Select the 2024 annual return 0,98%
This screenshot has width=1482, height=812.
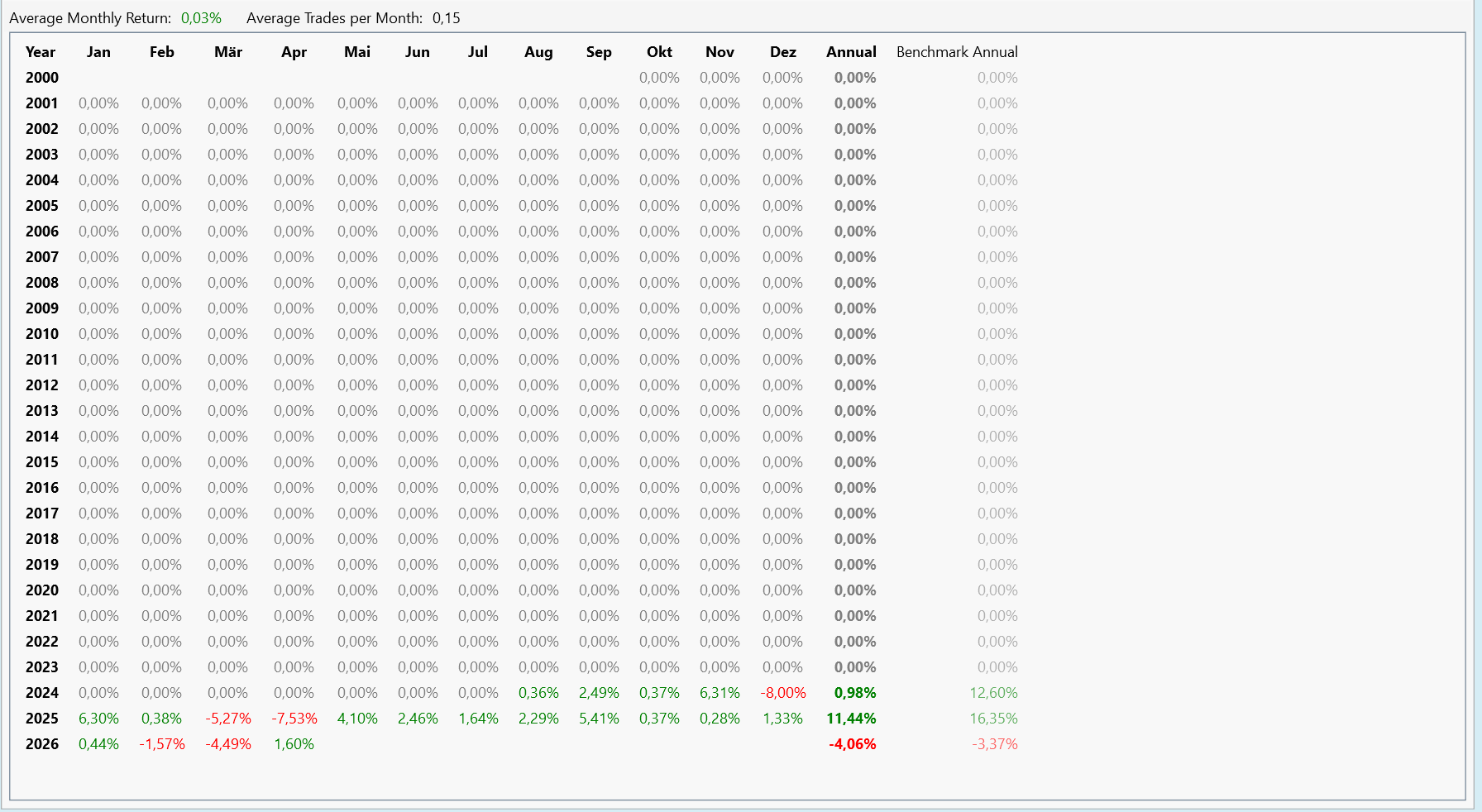tap(855, 693)
